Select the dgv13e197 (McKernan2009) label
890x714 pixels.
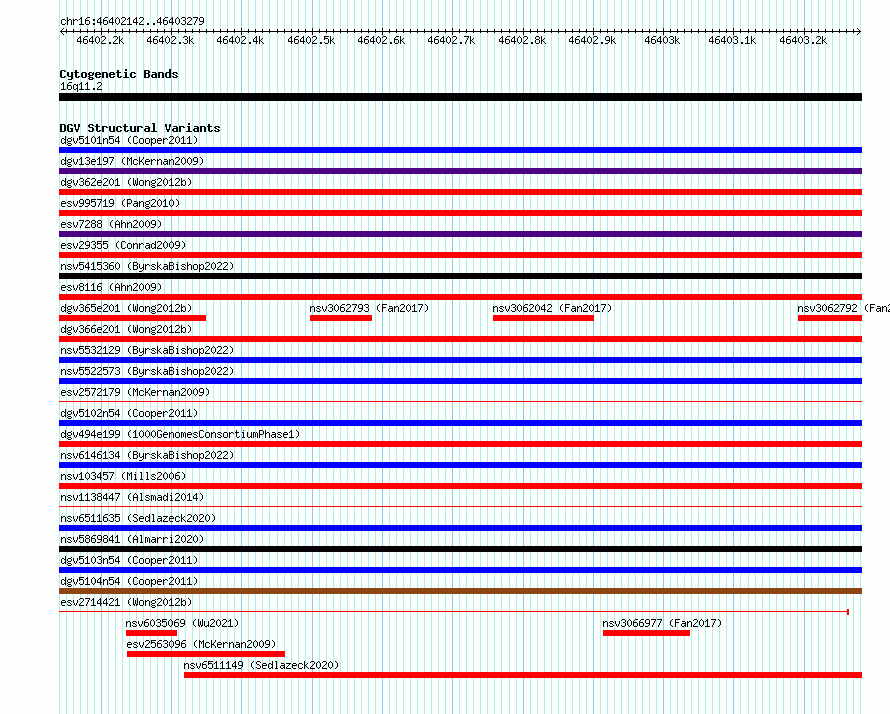click(132, 161)
